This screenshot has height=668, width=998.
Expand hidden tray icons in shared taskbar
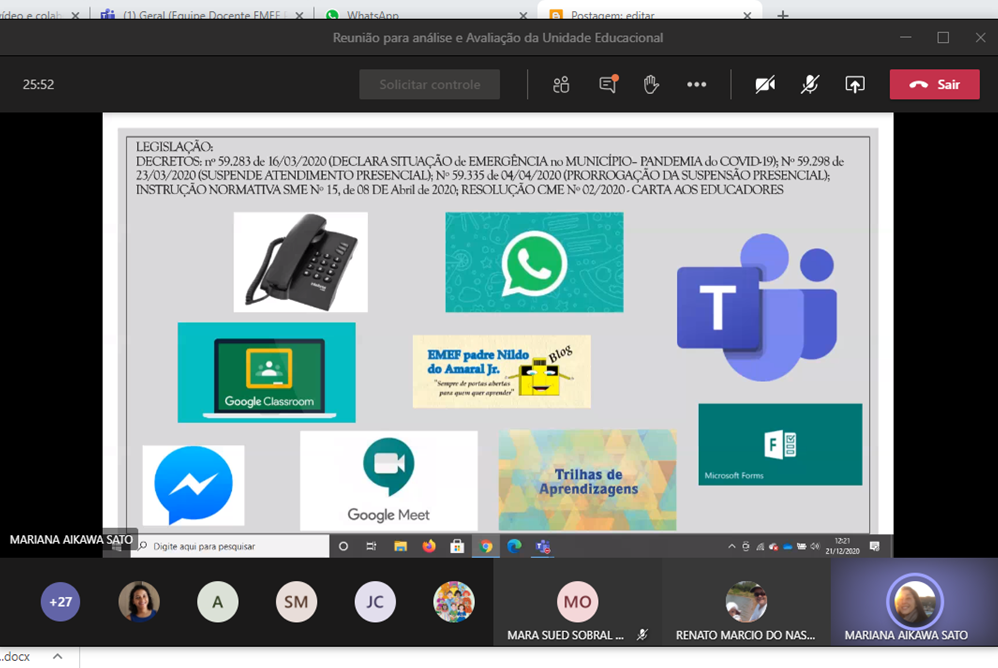coord(731,546)
